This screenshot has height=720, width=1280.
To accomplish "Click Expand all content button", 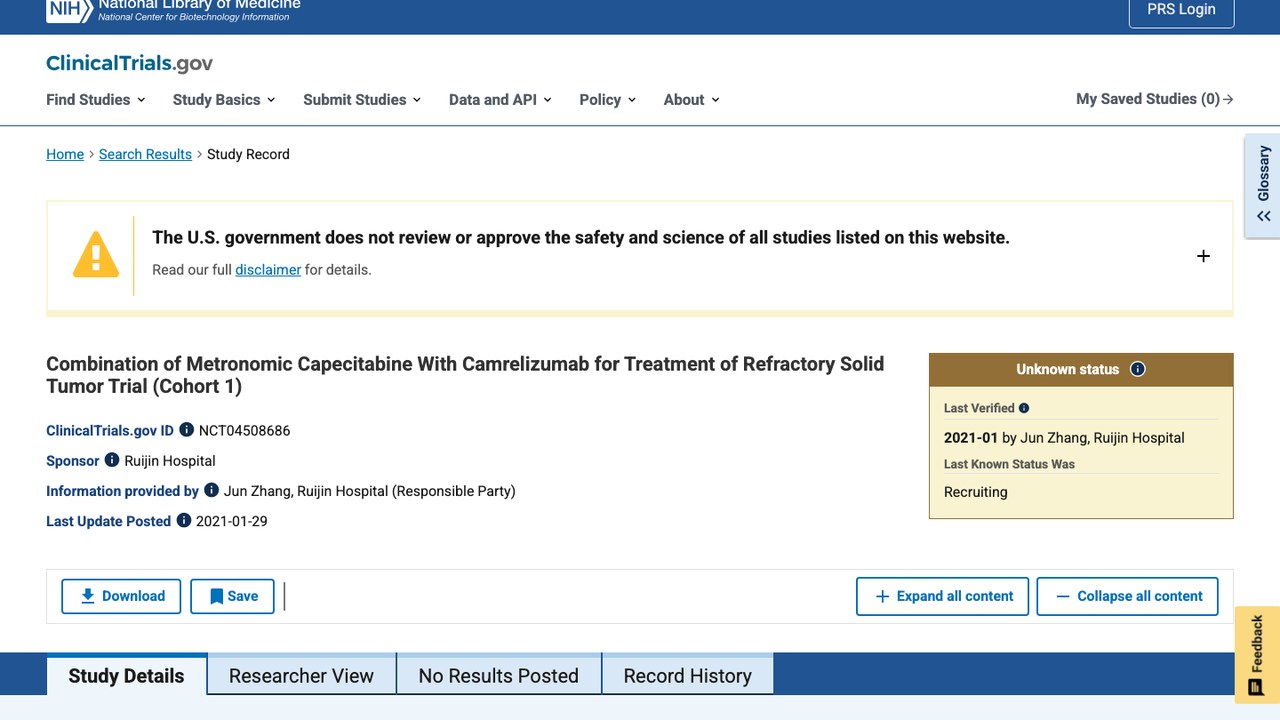I will click(x=942, y=596).
